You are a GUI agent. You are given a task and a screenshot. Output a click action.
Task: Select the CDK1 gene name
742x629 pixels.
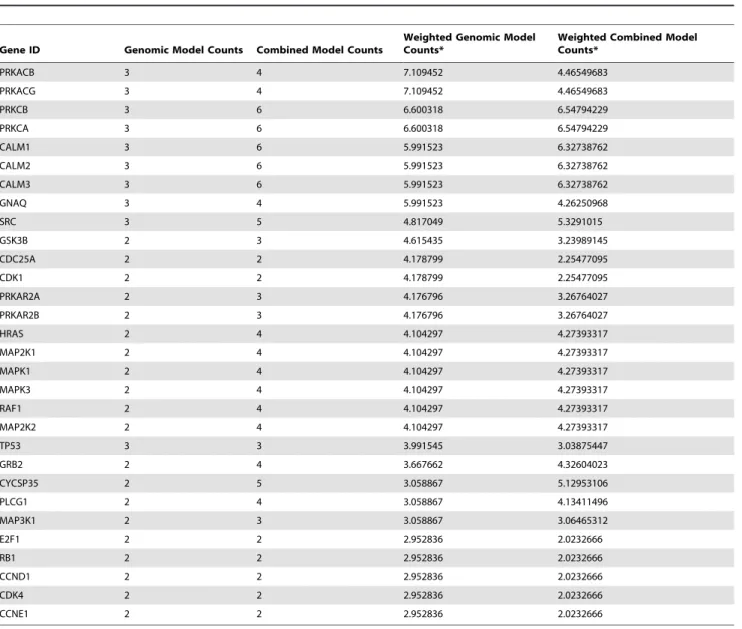coord(11,278)
